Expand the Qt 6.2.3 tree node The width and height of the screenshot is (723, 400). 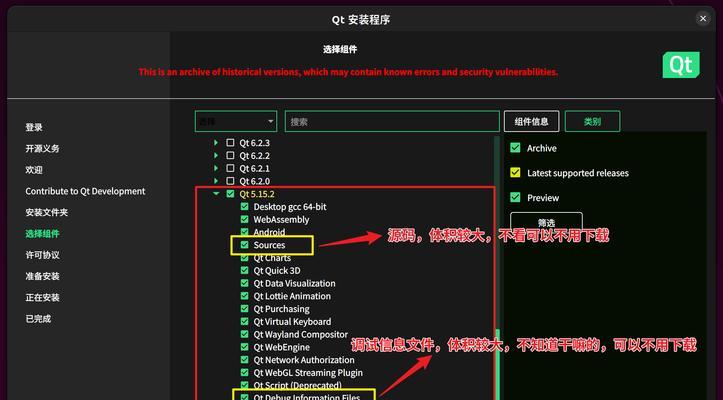[216, 143]
